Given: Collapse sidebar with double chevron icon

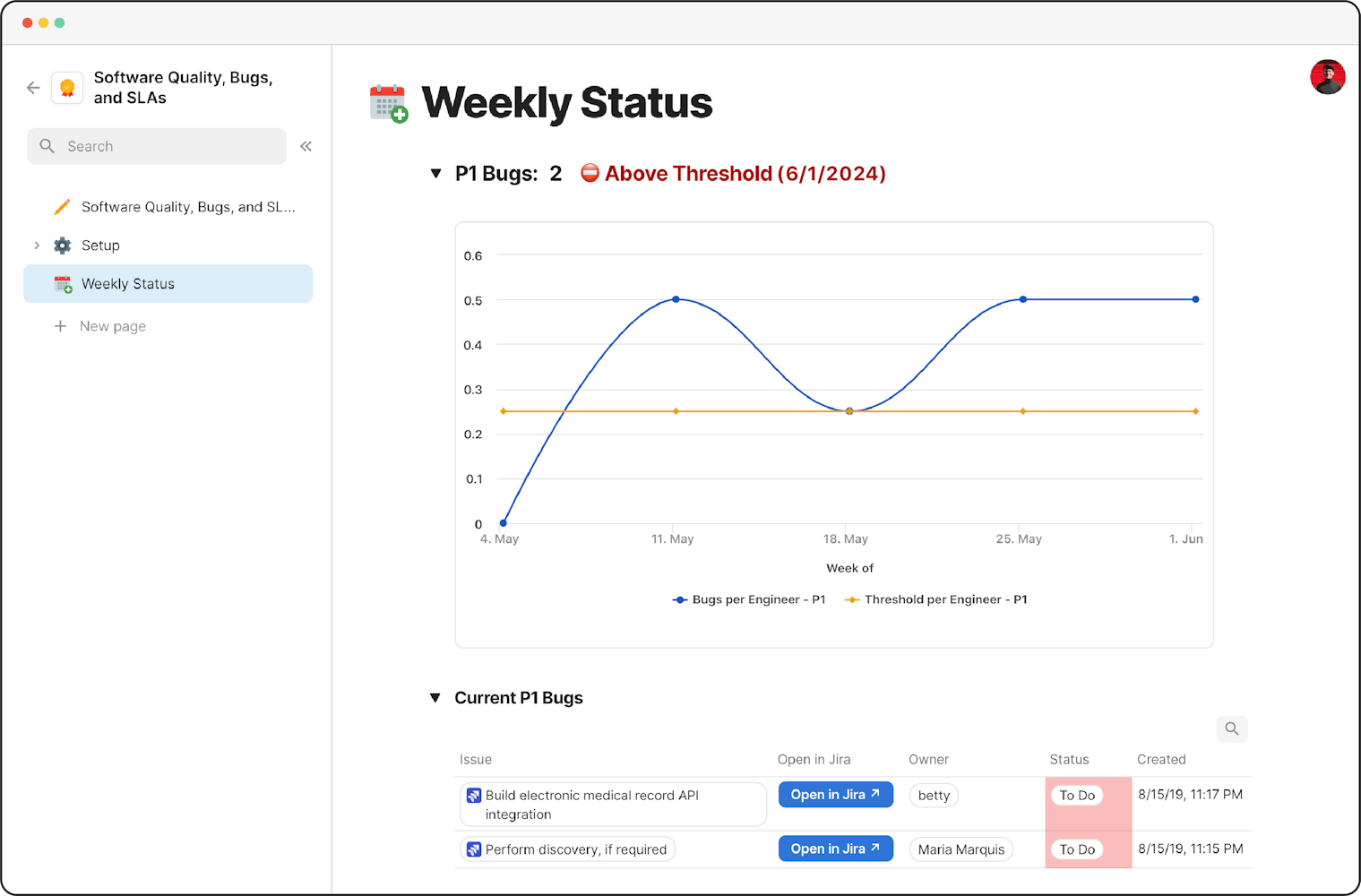Looking at the screenshot, I should coord(306,146).
